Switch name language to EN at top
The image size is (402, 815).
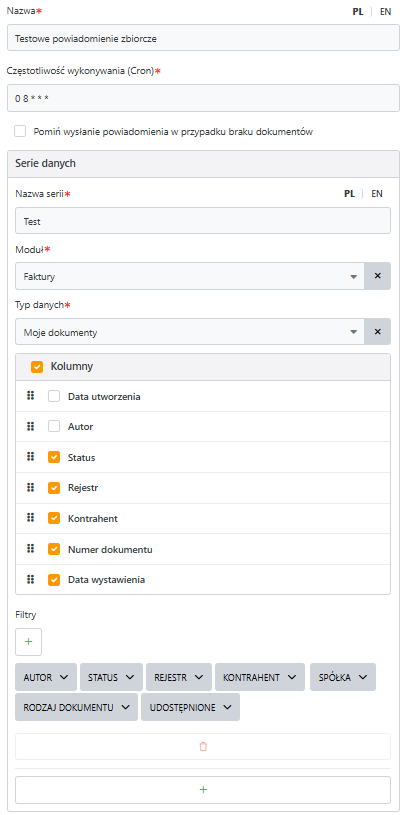pos(385,11)
